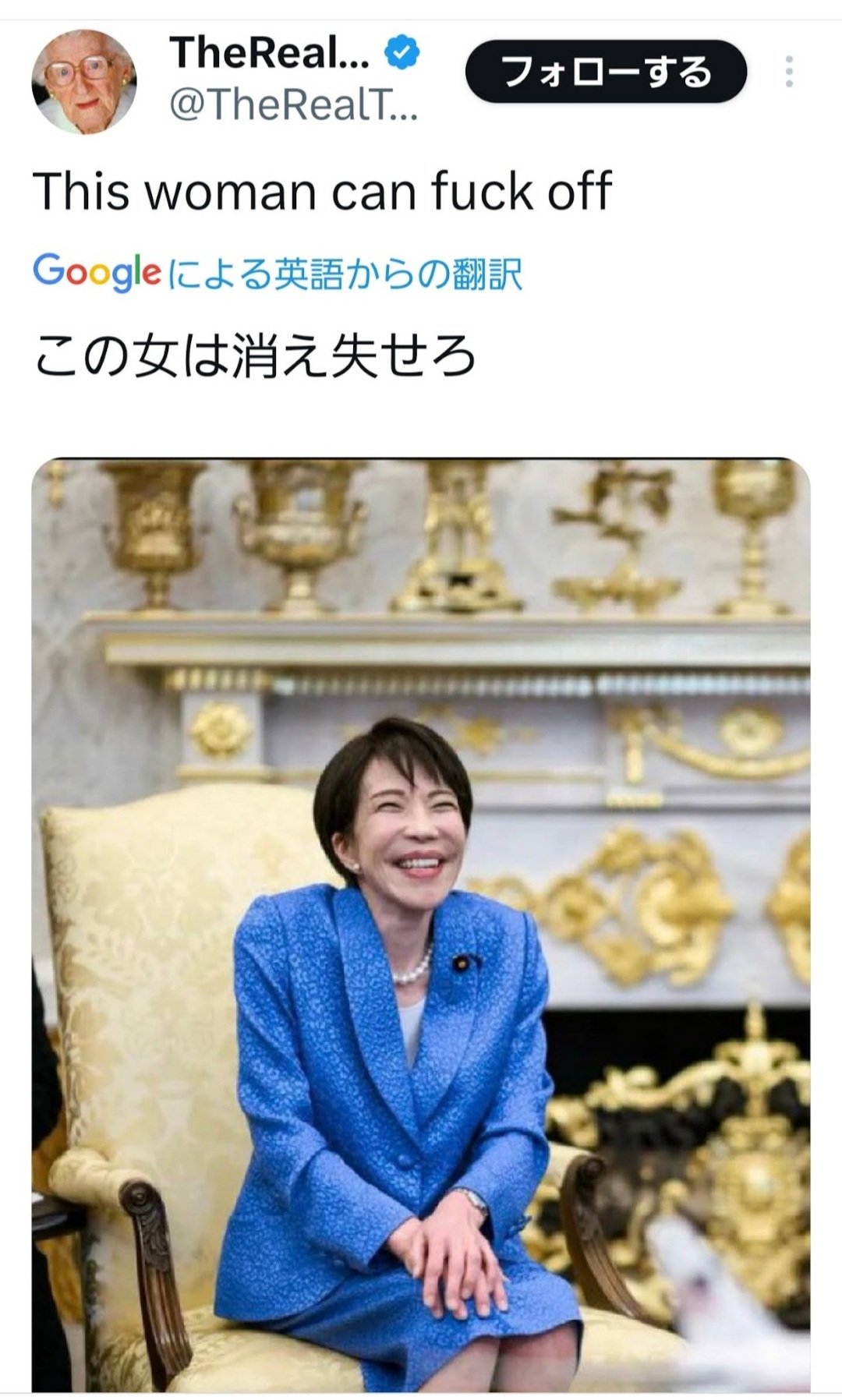Click the Google logo in translation credit
Viewport: 842px width, 1400px height.
97,272
